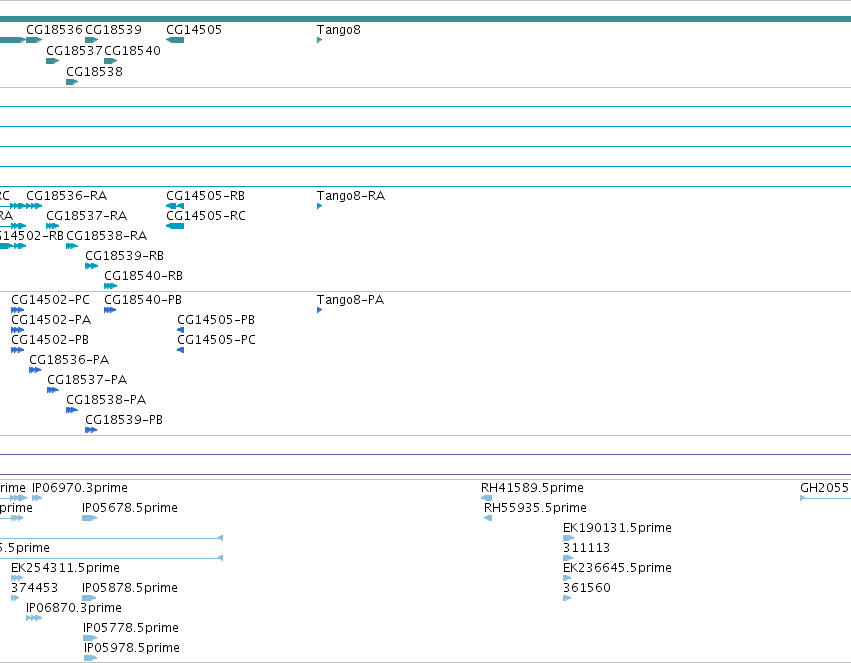Select transcript label CG18538-RA
Screen dimensions: 851x663
pos(107,236)
